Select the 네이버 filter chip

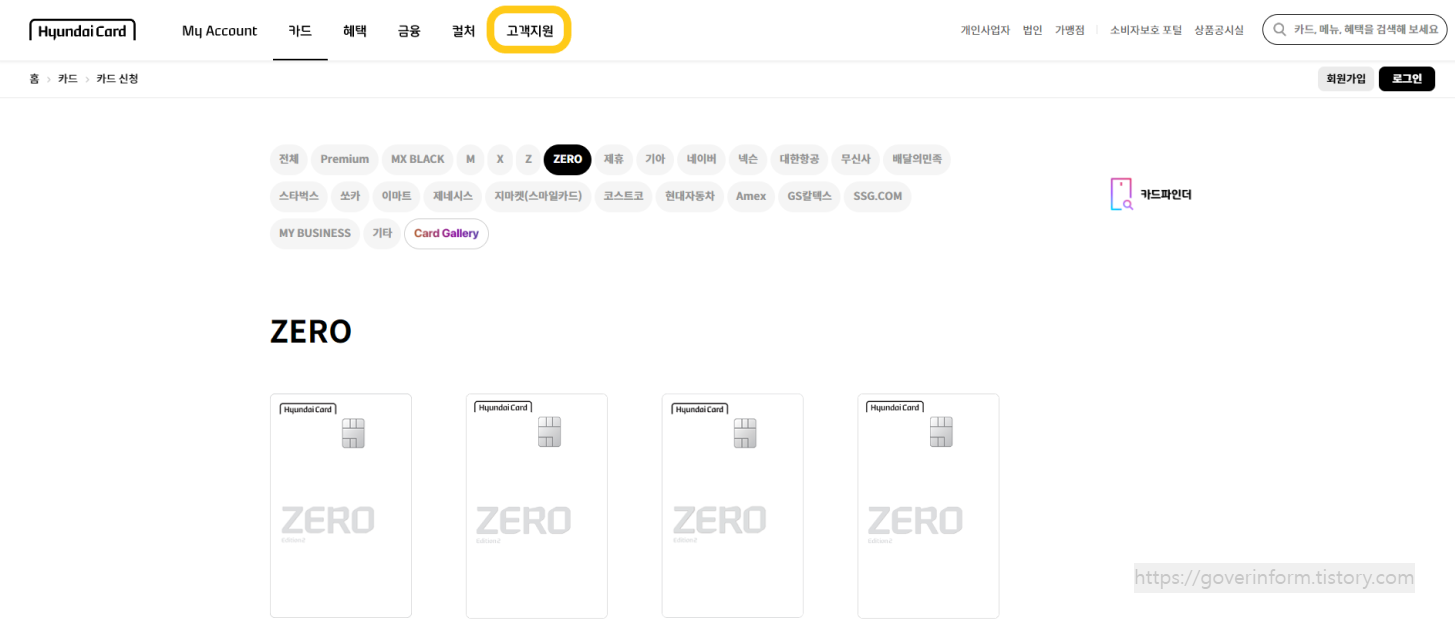[x=701, y=159]
